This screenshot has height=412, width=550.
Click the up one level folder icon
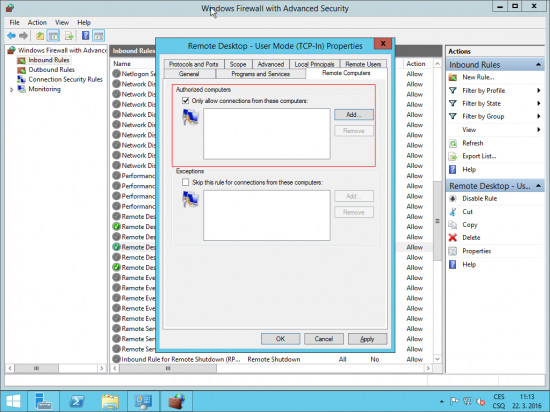click(x=40, y=35)
